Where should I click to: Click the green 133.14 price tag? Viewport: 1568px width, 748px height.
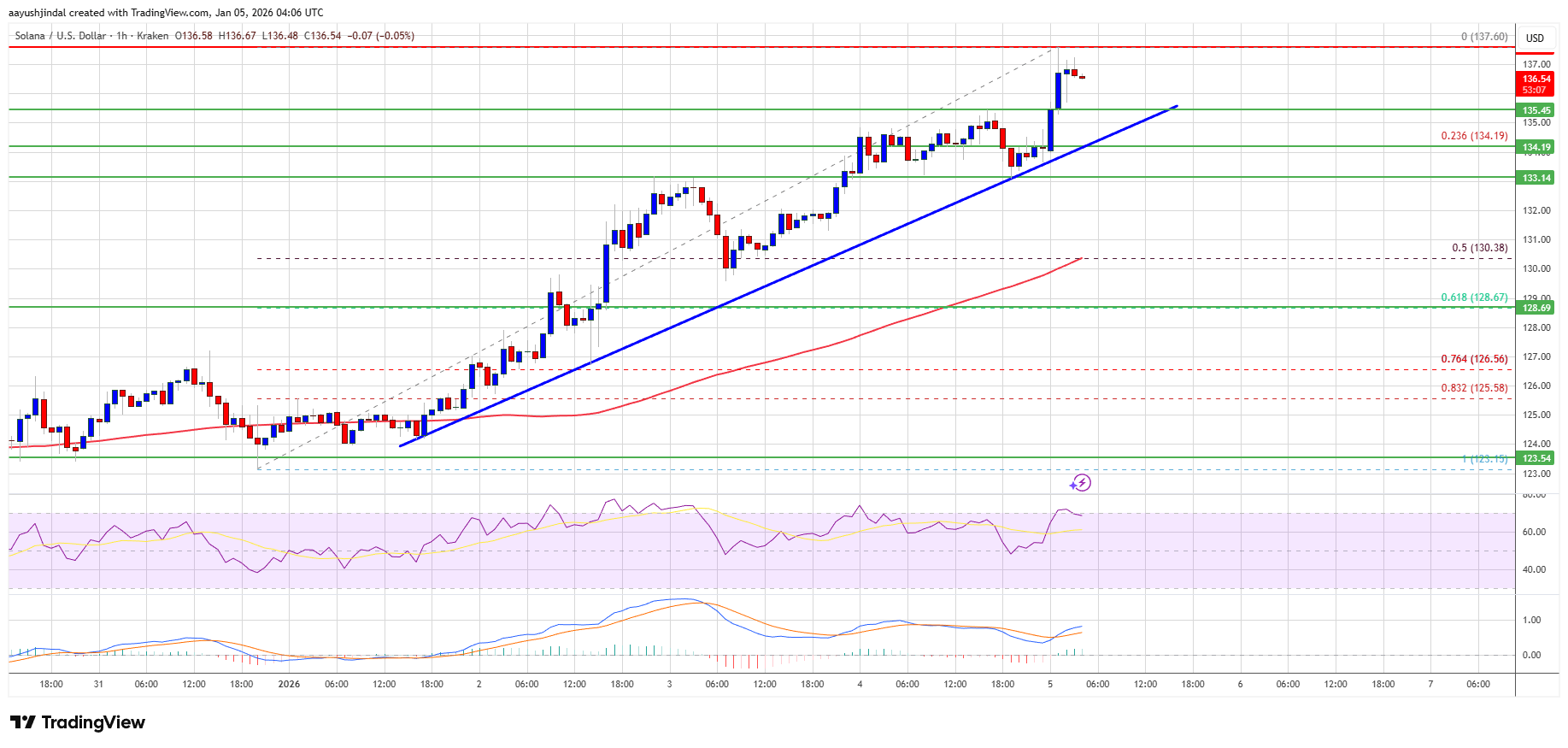tap(1536, 178)
